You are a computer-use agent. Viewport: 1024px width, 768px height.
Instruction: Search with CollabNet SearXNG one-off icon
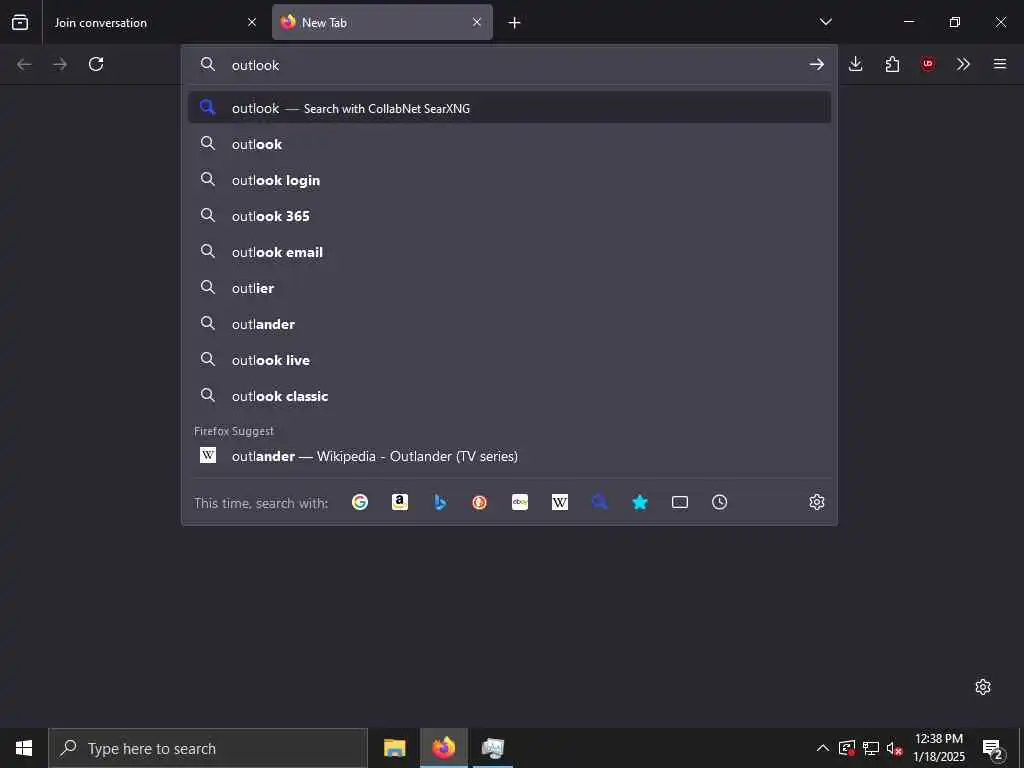tap(600, 502)
